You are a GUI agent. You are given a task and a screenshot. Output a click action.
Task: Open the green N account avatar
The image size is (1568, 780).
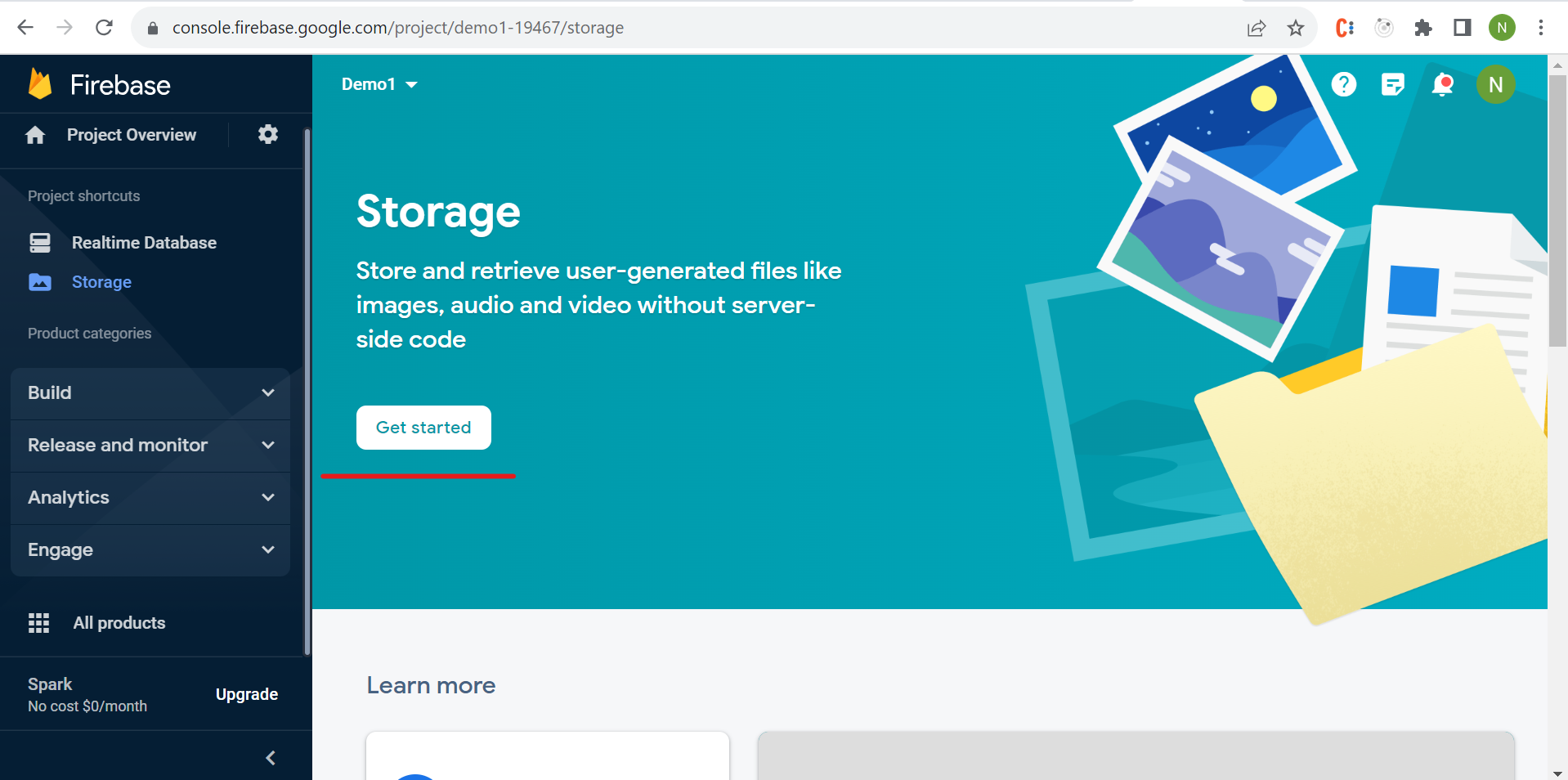(x=1495, y=84)
